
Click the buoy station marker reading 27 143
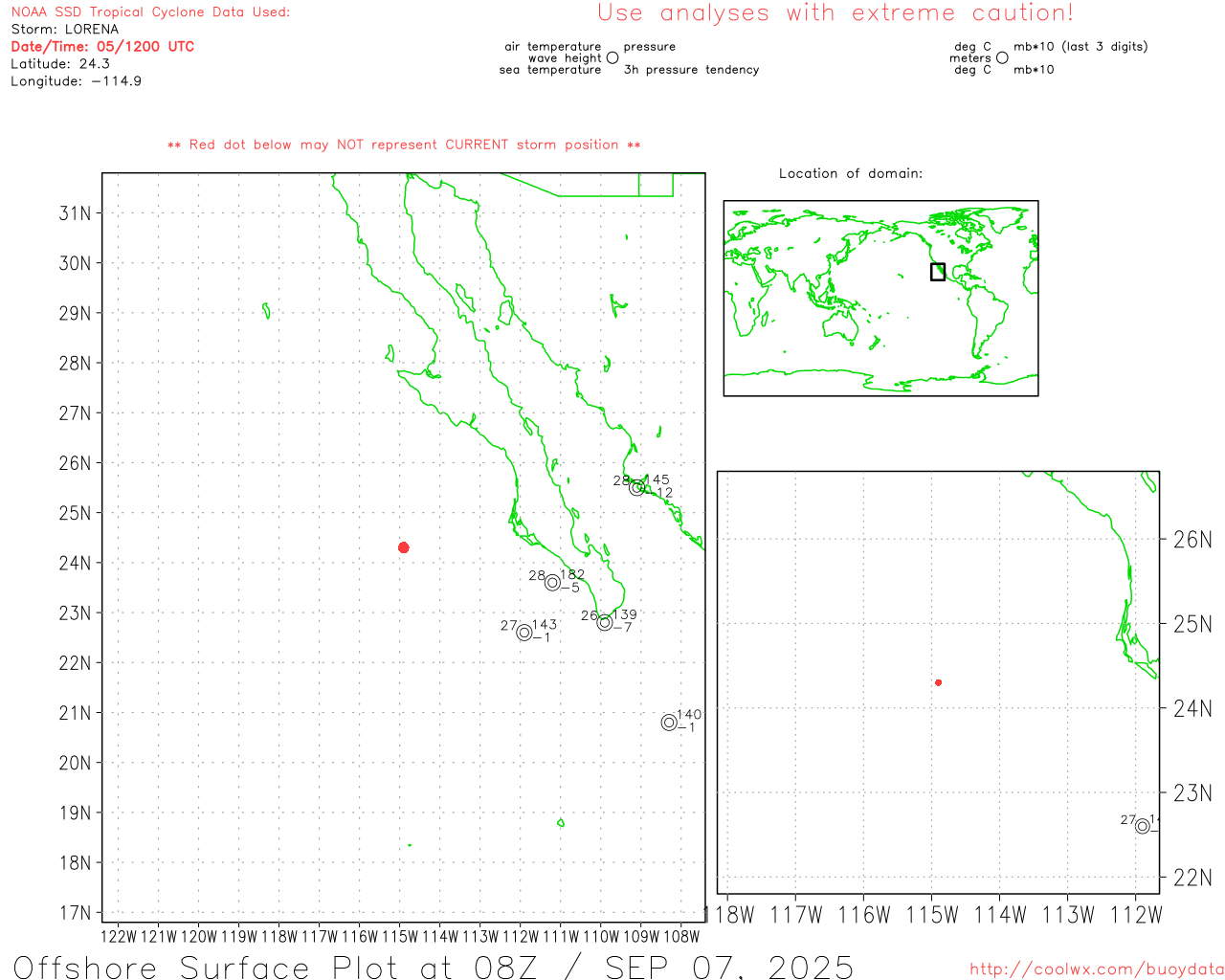coord(524,633)
